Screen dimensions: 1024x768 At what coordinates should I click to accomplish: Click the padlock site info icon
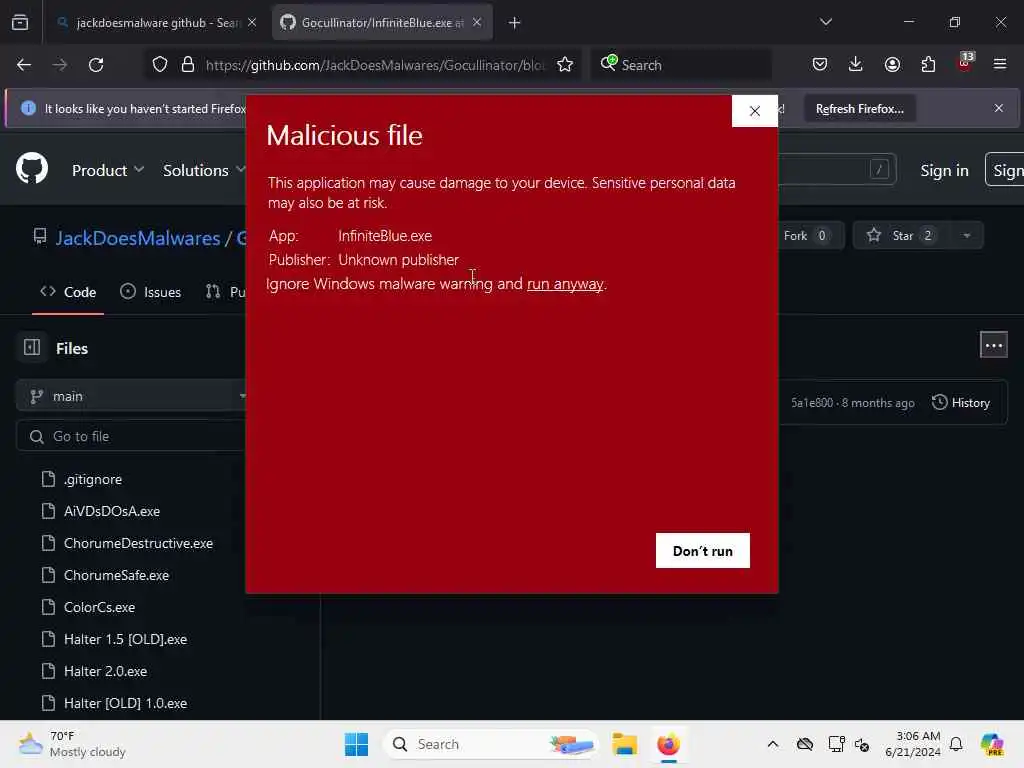point(188,65)
